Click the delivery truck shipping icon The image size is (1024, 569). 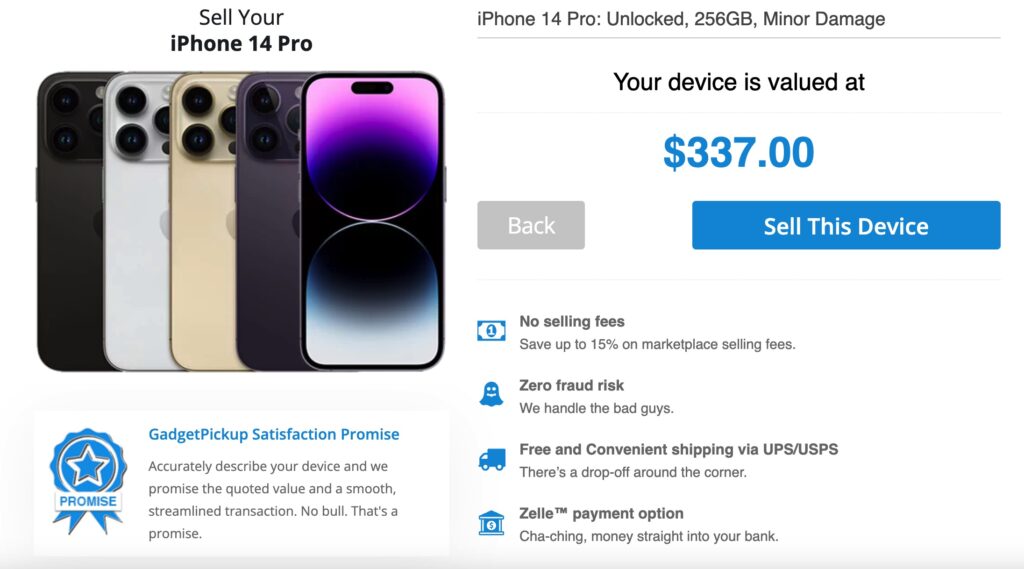tap(492, 460)
